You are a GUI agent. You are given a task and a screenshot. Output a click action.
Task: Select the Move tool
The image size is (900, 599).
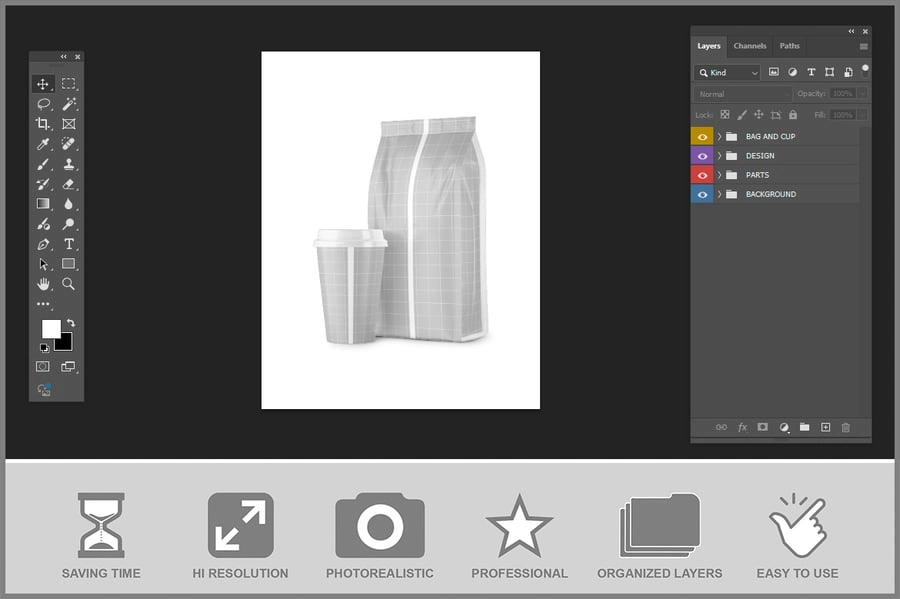[43, 84]
